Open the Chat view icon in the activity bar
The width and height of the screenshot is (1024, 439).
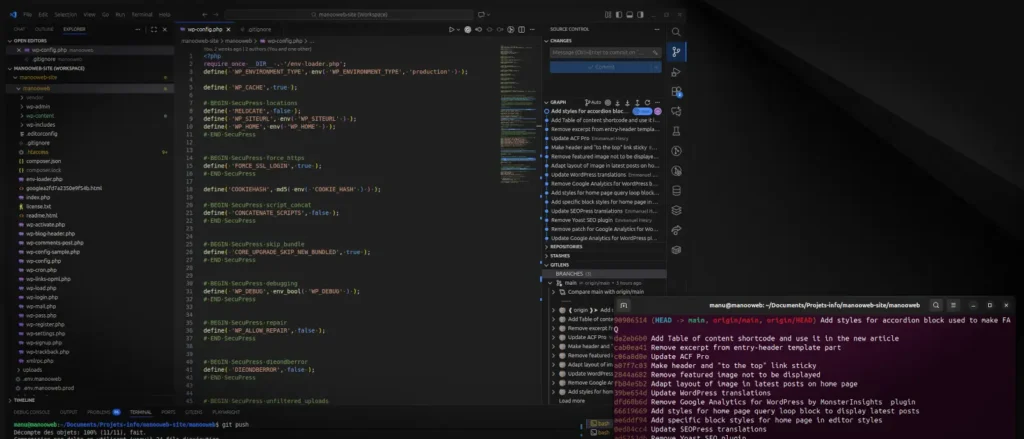point(676,112)
